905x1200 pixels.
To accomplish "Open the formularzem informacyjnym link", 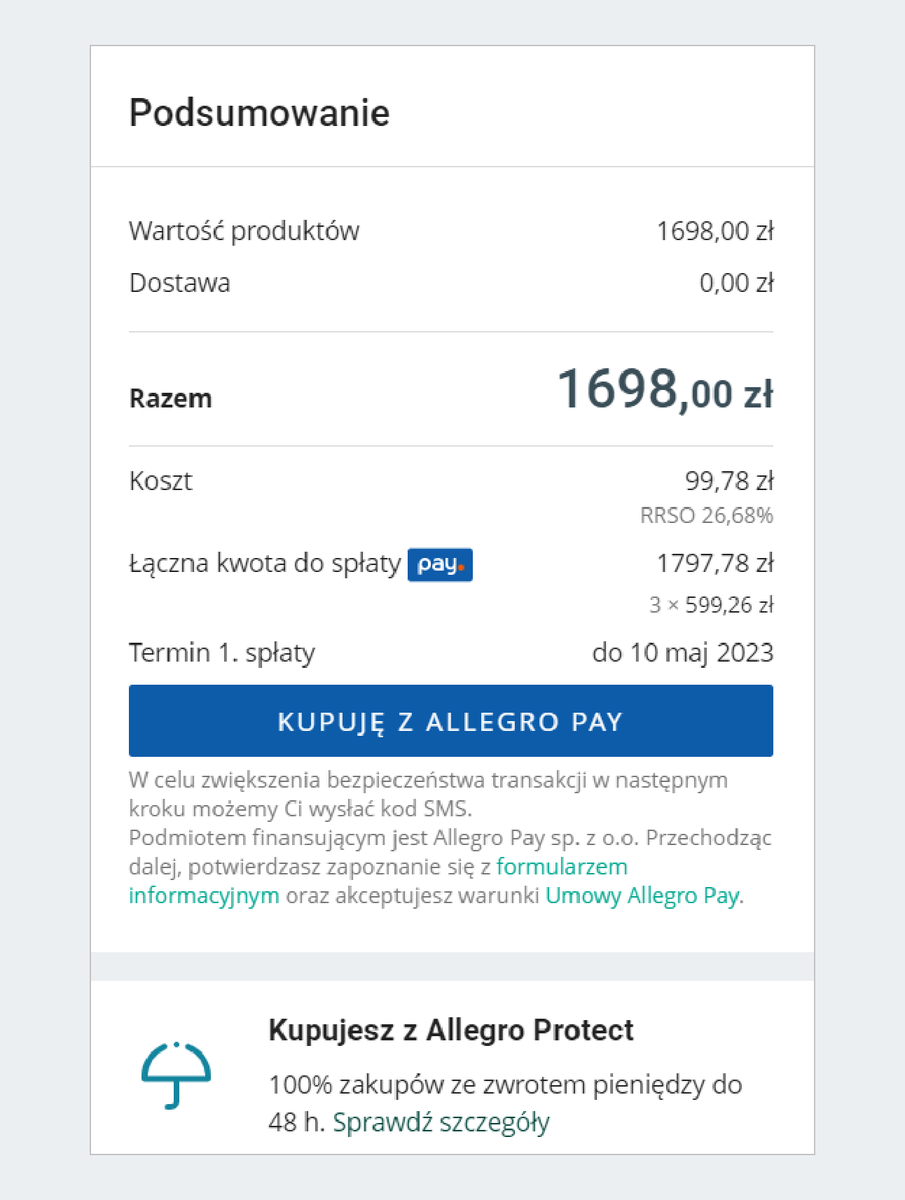I will click(x=562, y=866).
